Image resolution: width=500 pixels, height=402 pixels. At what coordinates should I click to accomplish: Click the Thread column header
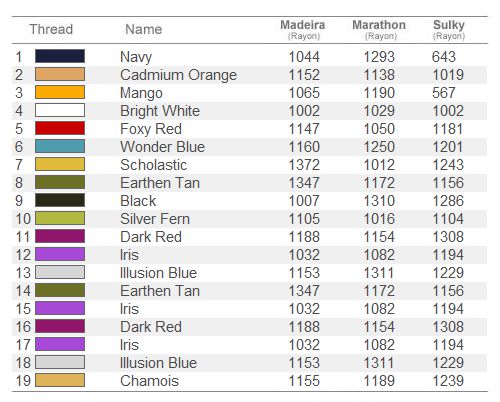(x=51, y=29)
